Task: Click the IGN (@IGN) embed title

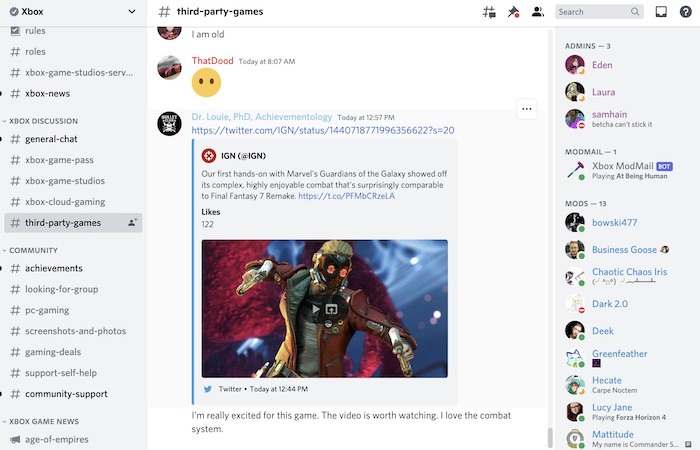Action: 243,156
